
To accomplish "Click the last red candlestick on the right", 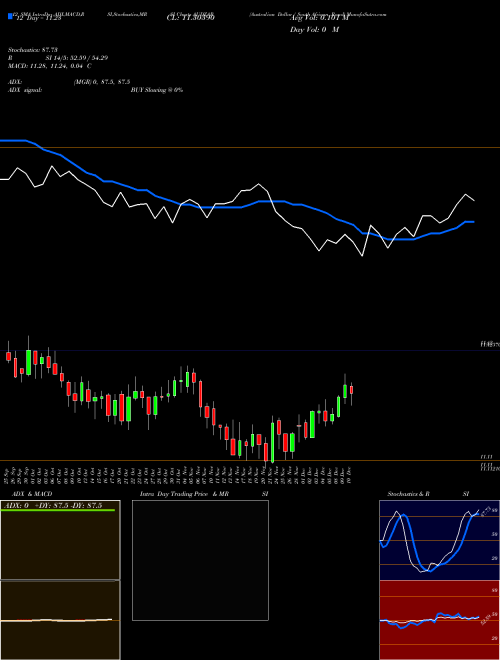I will point(351,390).
